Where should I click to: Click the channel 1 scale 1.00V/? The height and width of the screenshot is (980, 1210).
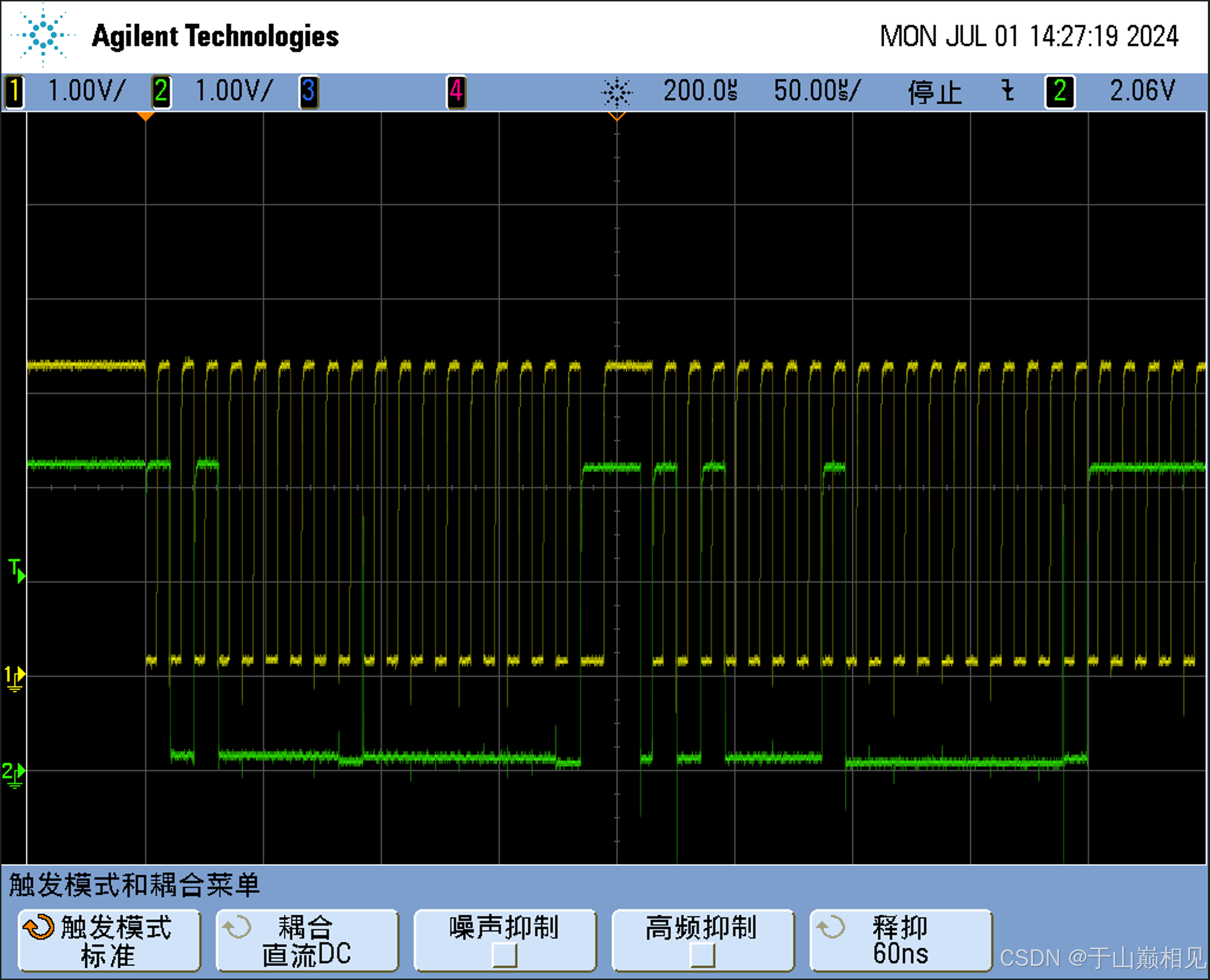[86, 90]
